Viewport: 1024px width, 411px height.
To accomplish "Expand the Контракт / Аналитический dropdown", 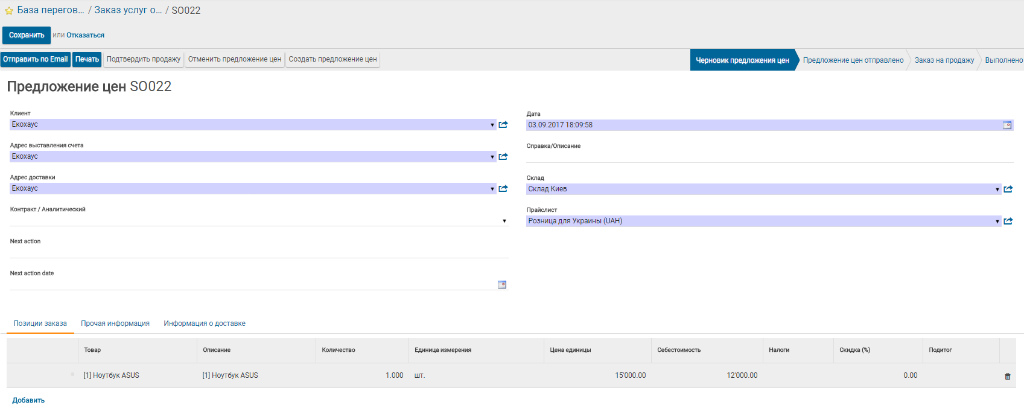I will (x=504, y=221).
